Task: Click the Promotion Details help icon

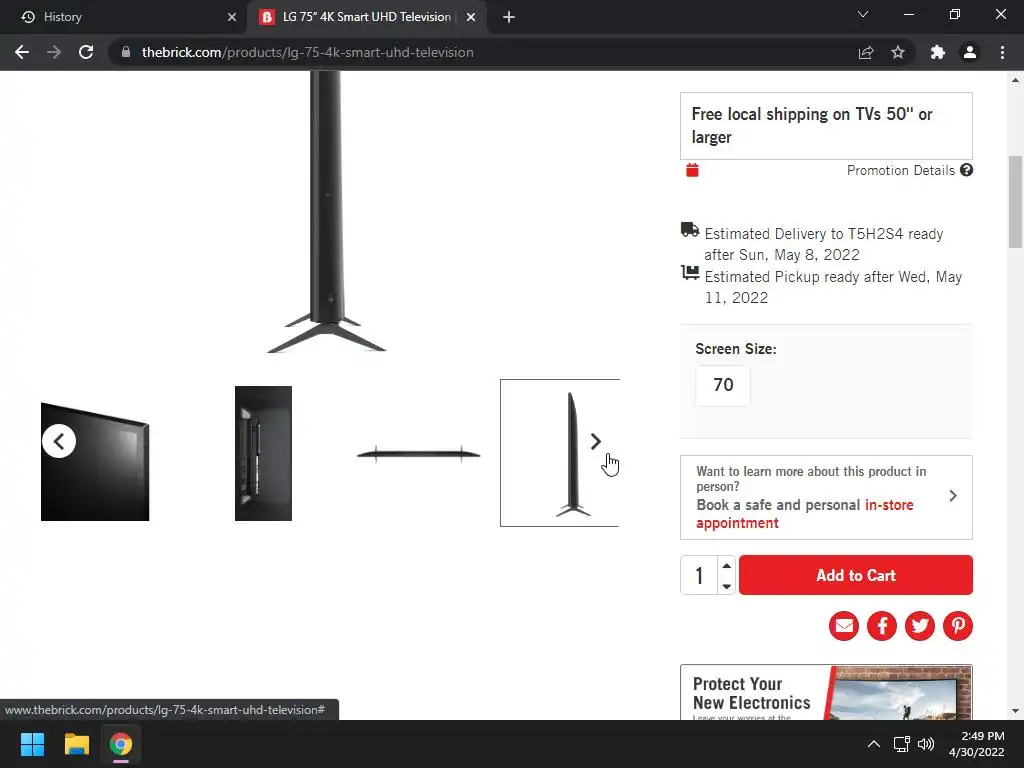Action: pyautogui.click(x=967, y=170)
